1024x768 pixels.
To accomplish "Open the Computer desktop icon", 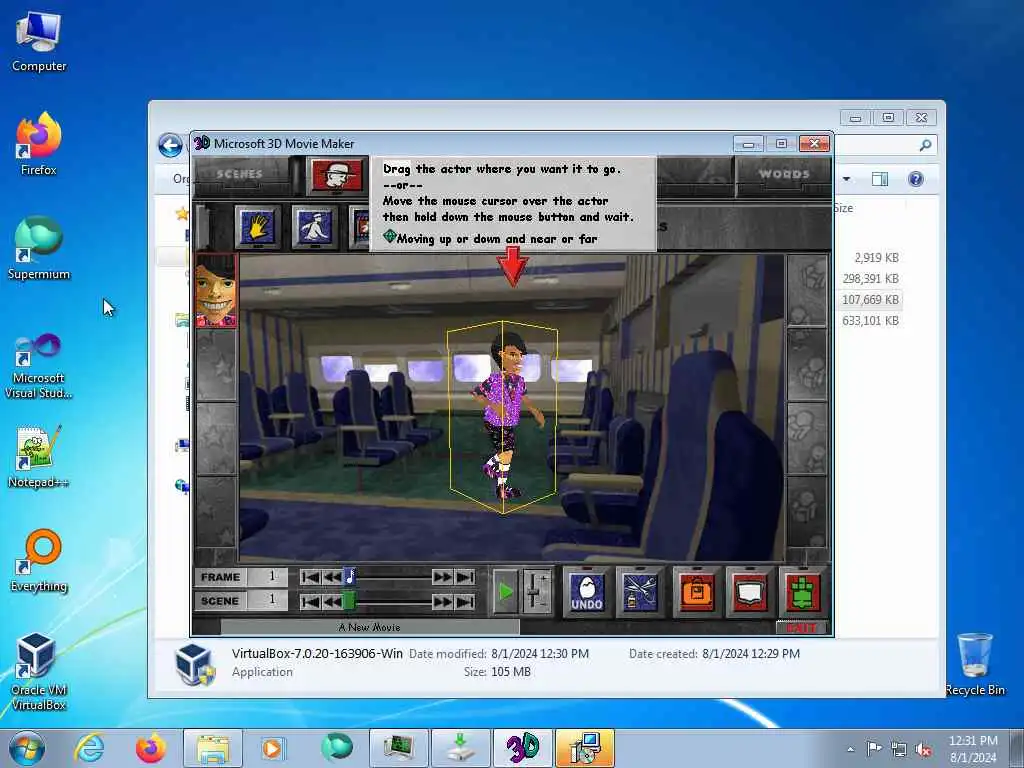I will (39, 41).
